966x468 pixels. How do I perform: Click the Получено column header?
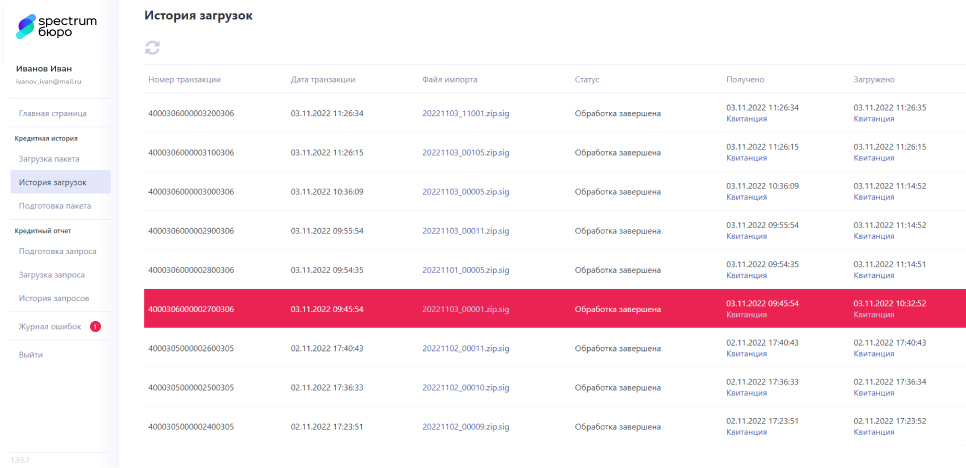tap(745, 79)
